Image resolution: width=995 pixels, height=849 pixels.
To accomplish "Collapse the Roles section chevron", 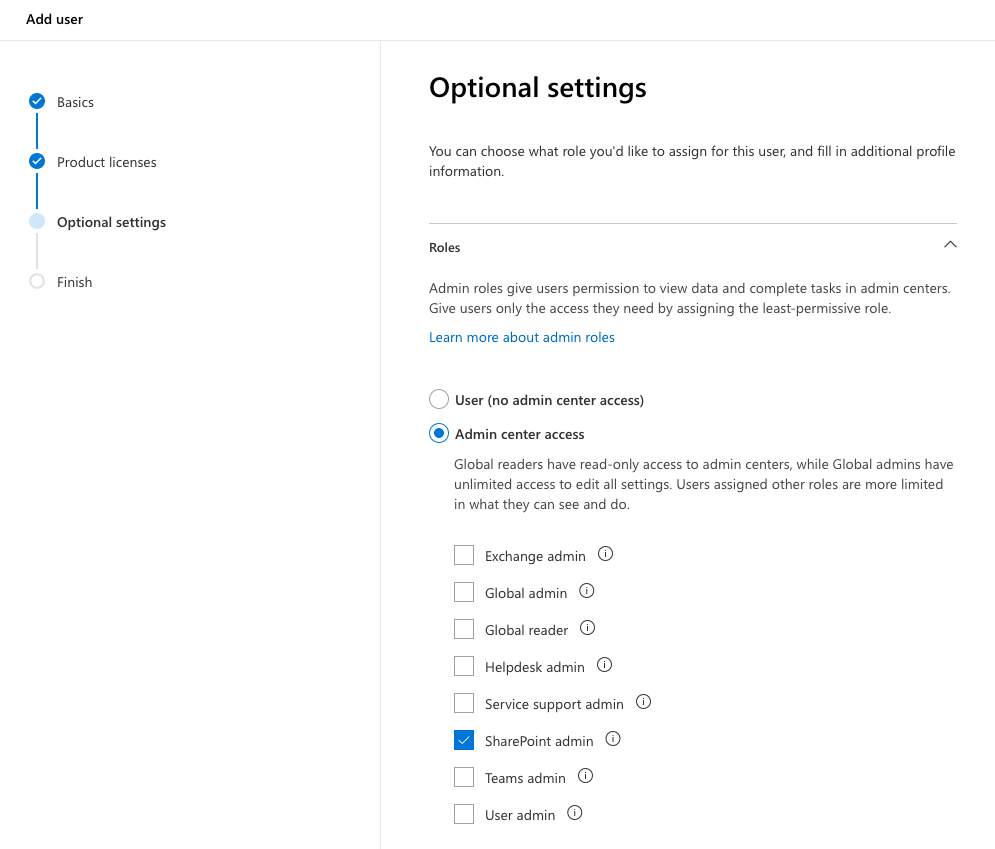I will click(x=950, y=244).
